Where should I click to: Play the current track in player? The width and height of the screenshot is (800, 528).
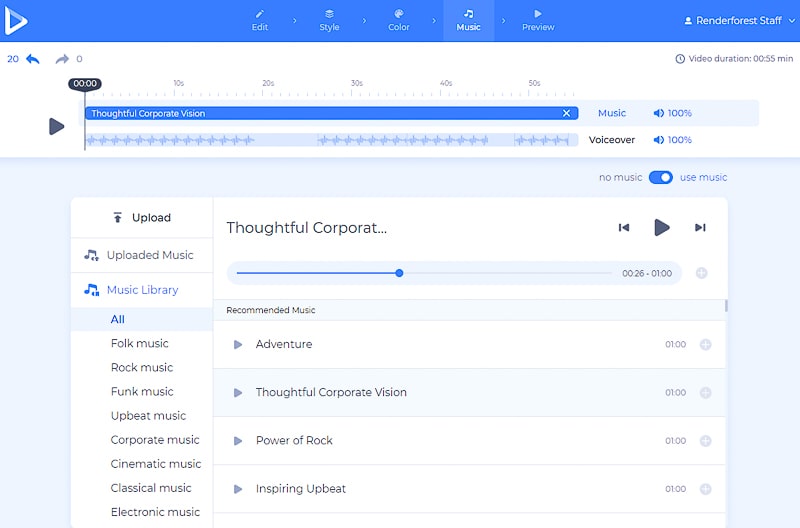point(661,228)
